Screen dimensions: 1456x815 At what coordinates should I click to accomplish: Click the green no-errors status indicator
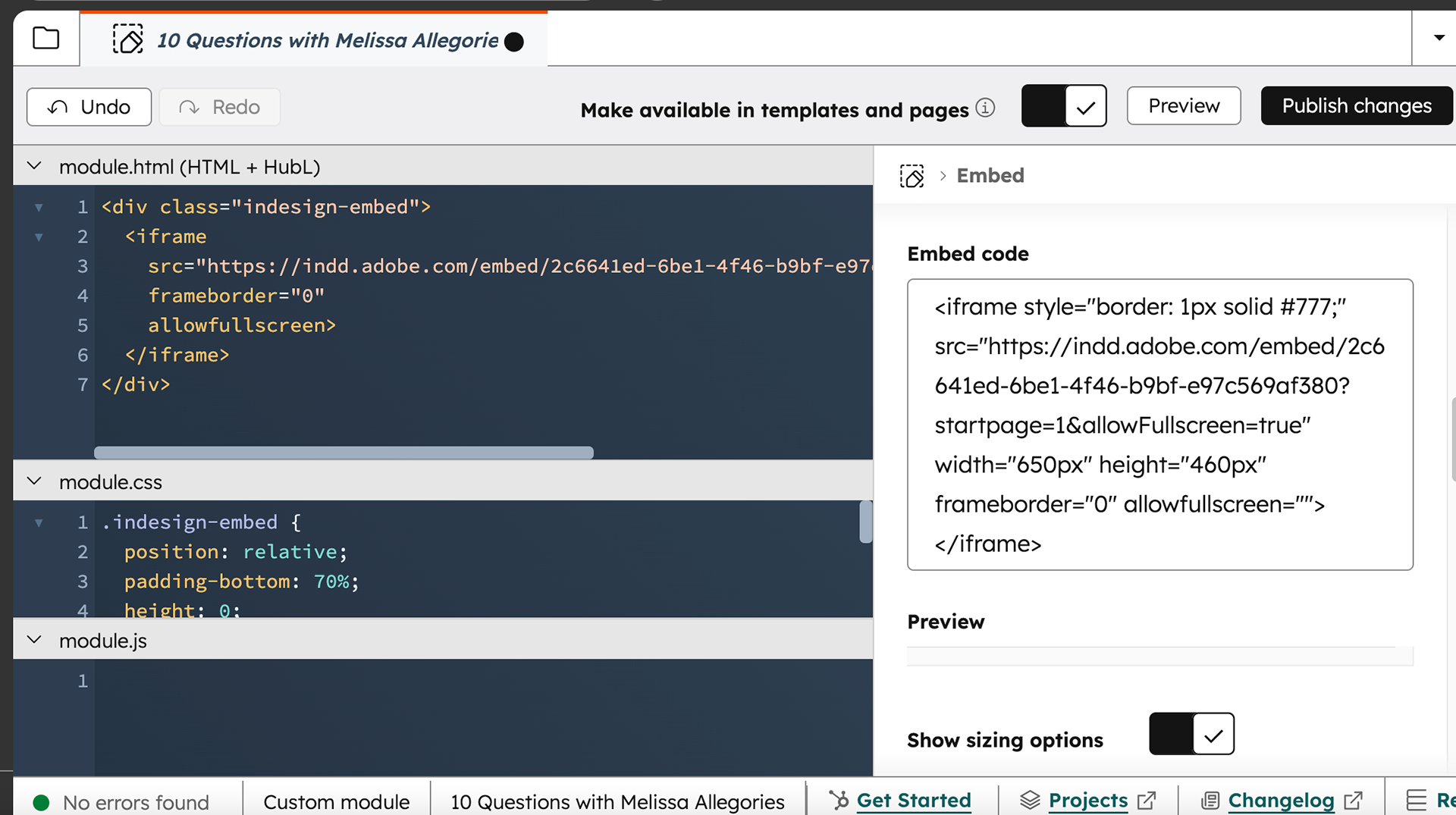[x=42, y=802]
